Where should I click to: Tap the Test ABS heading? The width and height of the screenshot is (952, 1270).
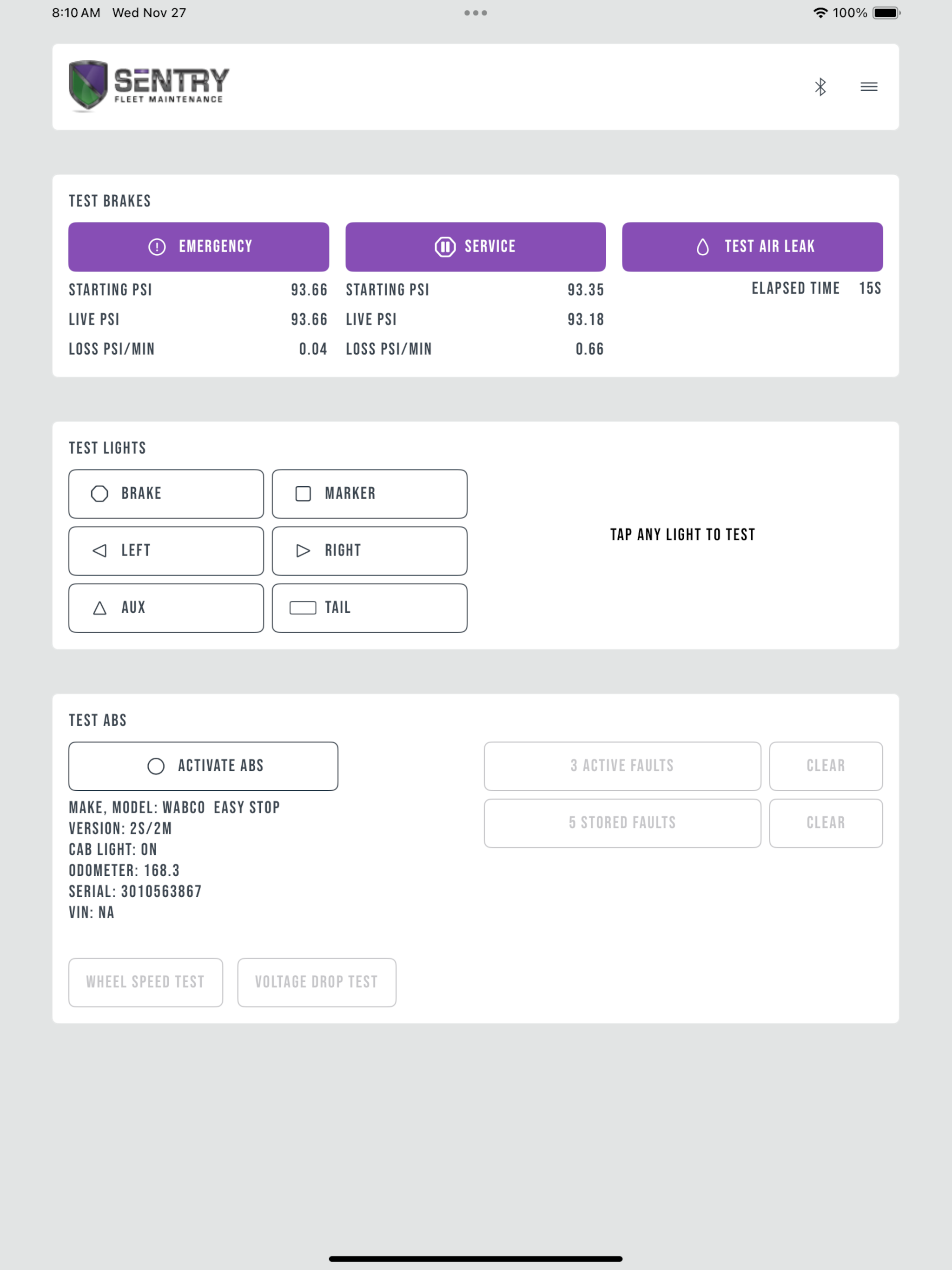click(98, 720)
